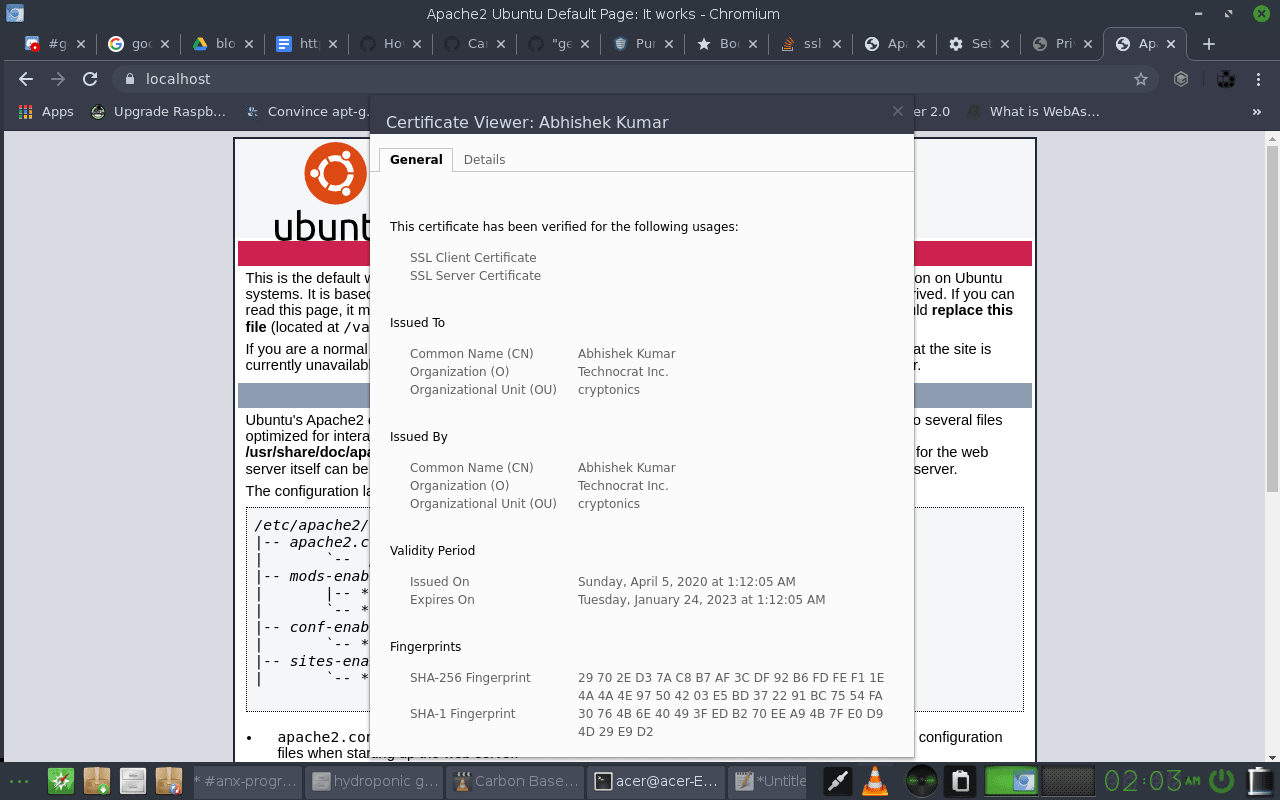This screenshot has height=800, width=1280.
Task: Open the trash icon in taskbar
Action: (1262, 781)
